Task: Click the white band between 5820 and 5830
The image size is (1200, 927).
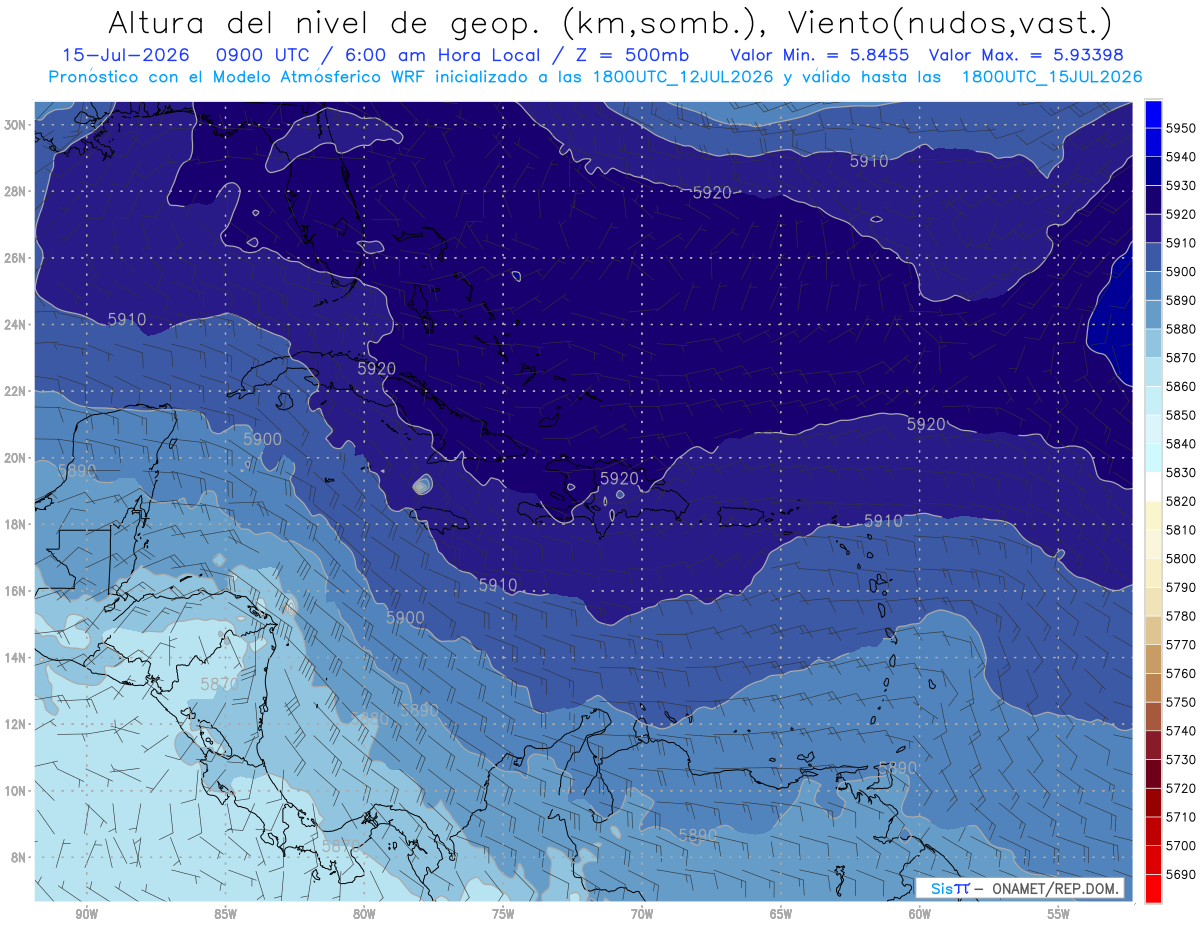Action: tap(1153, 487)
